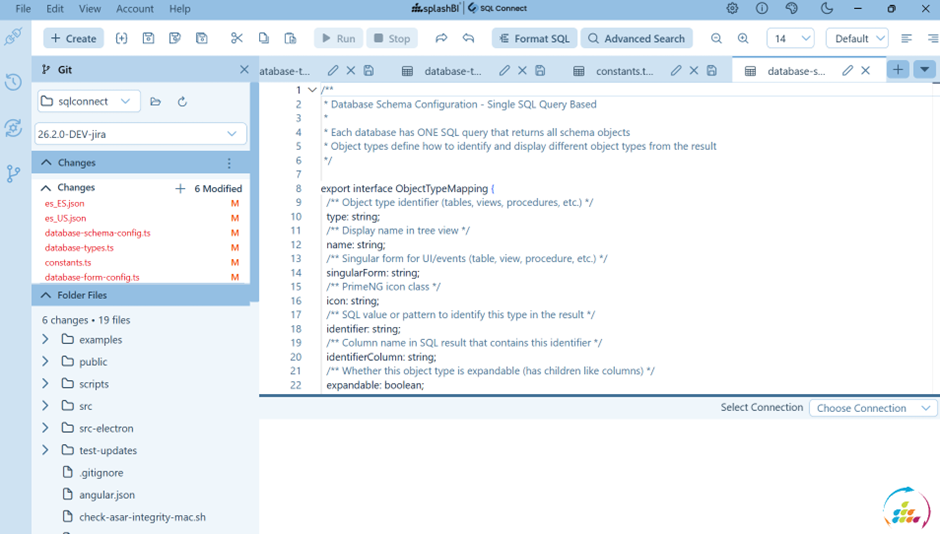Click the cut scissors icon in toolbar

point(237,39)
